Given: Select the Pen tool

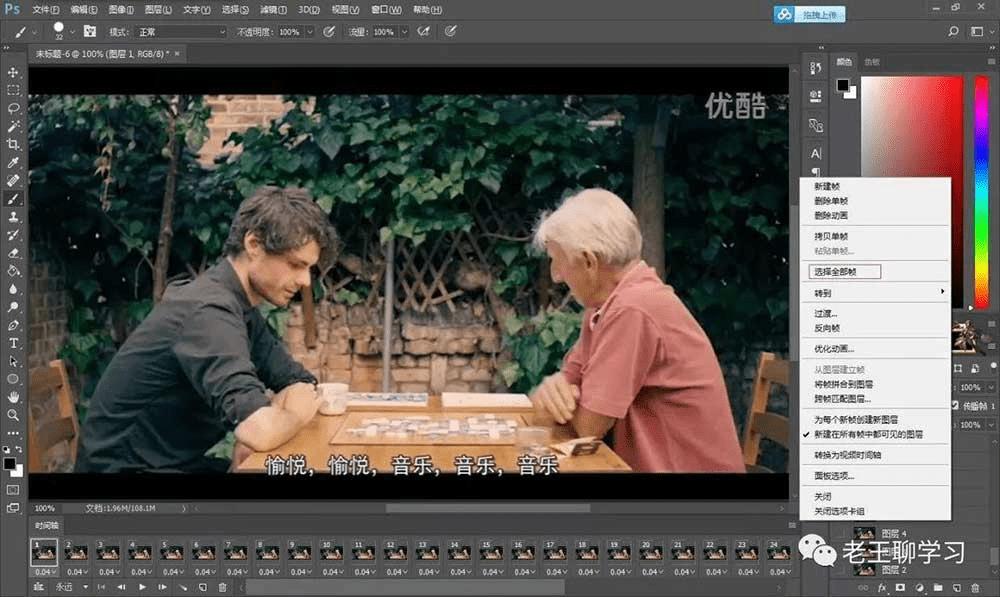Looking at the screenshot, I should (13, 325).
